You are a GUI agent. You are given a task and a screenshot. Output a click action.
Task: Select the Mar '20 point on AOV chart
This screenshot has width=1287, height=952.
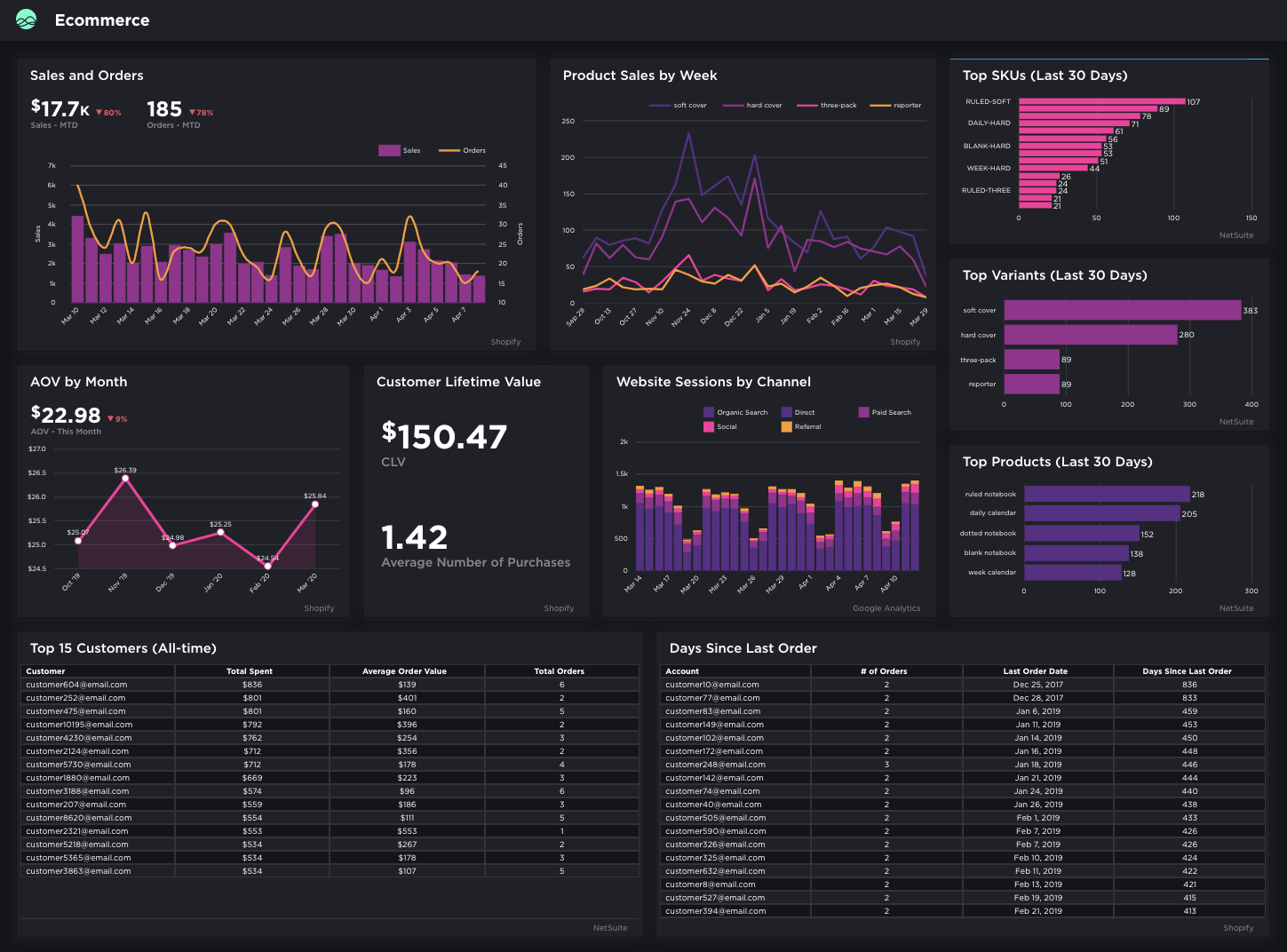(x=314, y=504)
